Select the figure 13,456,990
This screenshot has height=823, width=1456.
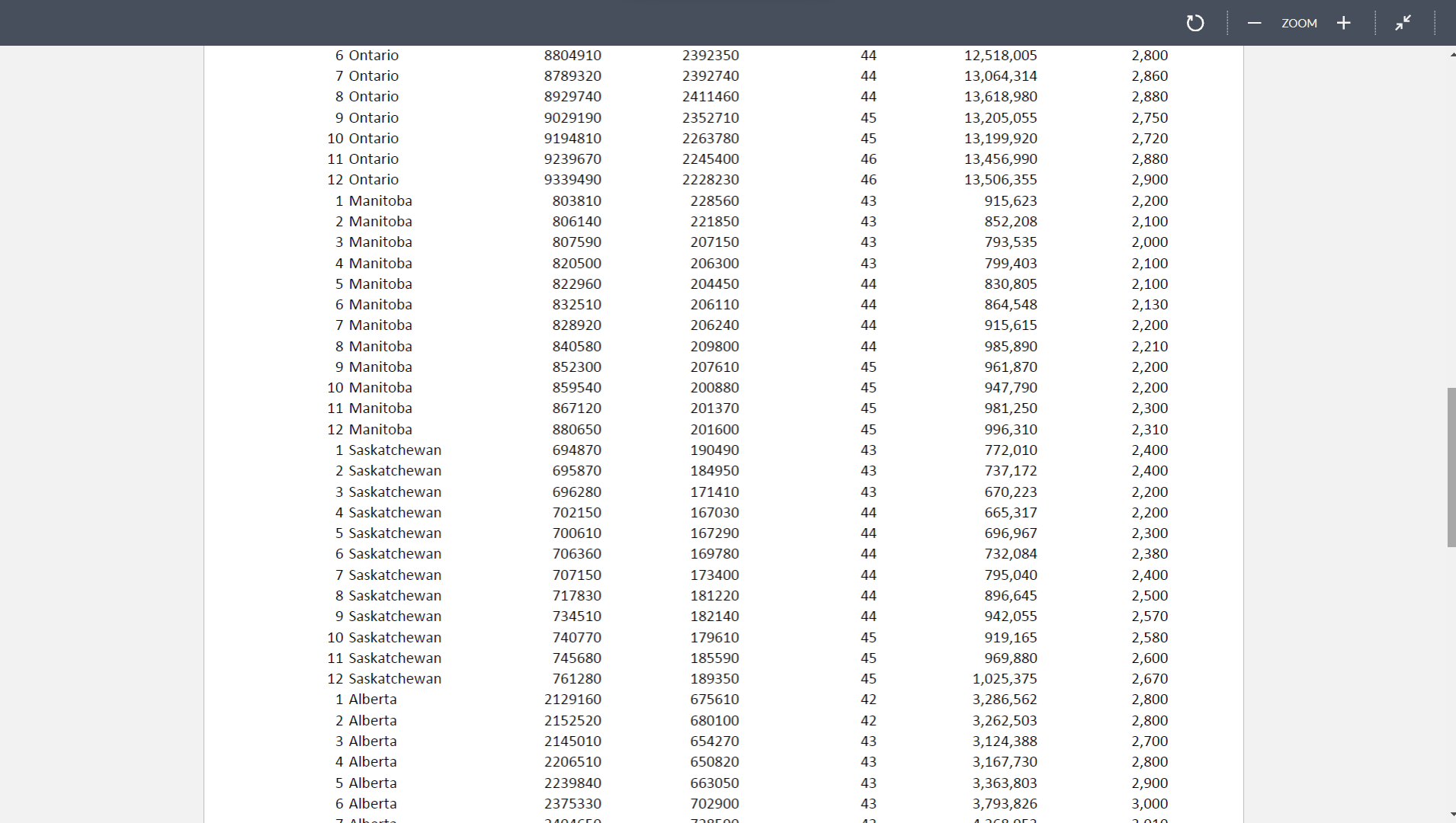click(x=1000, y=159)
